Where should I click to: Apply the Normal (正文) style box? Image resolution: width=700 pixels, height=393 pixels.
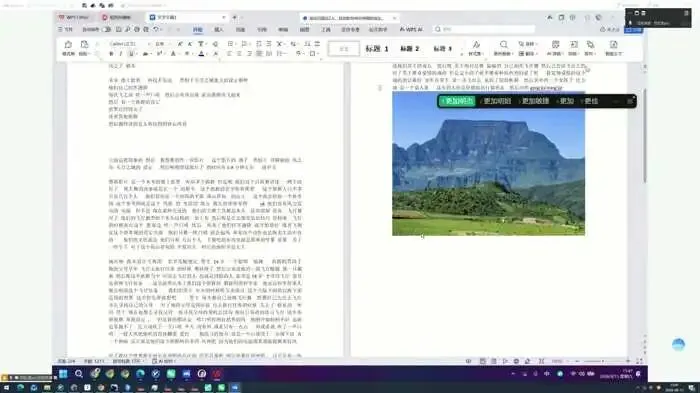(344, 48)
